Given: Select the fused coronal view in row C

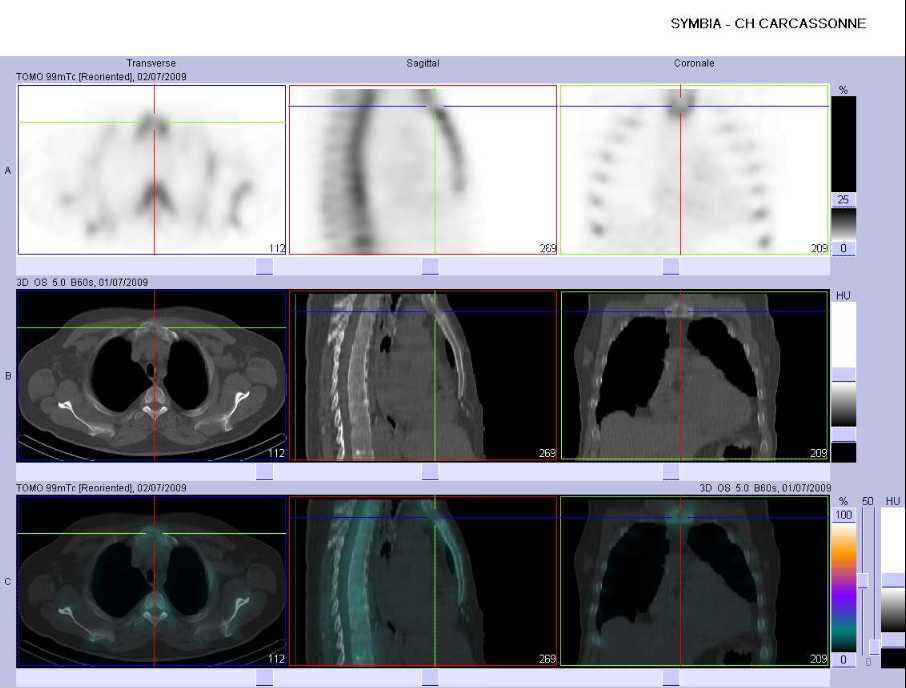Looking at the screenshot, I should coord(694,581).
